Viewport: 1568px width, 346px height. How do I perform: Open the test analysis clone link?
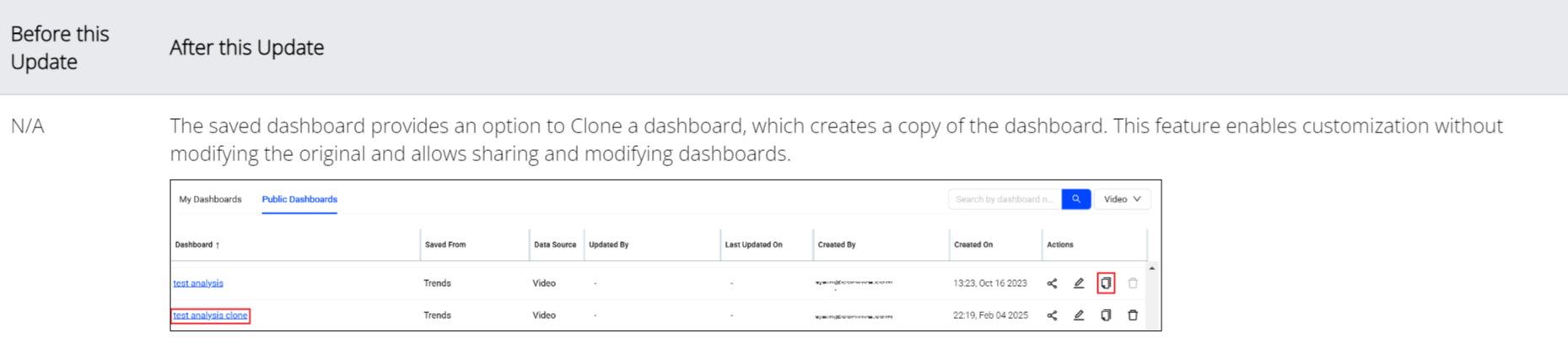pos(210,316)
